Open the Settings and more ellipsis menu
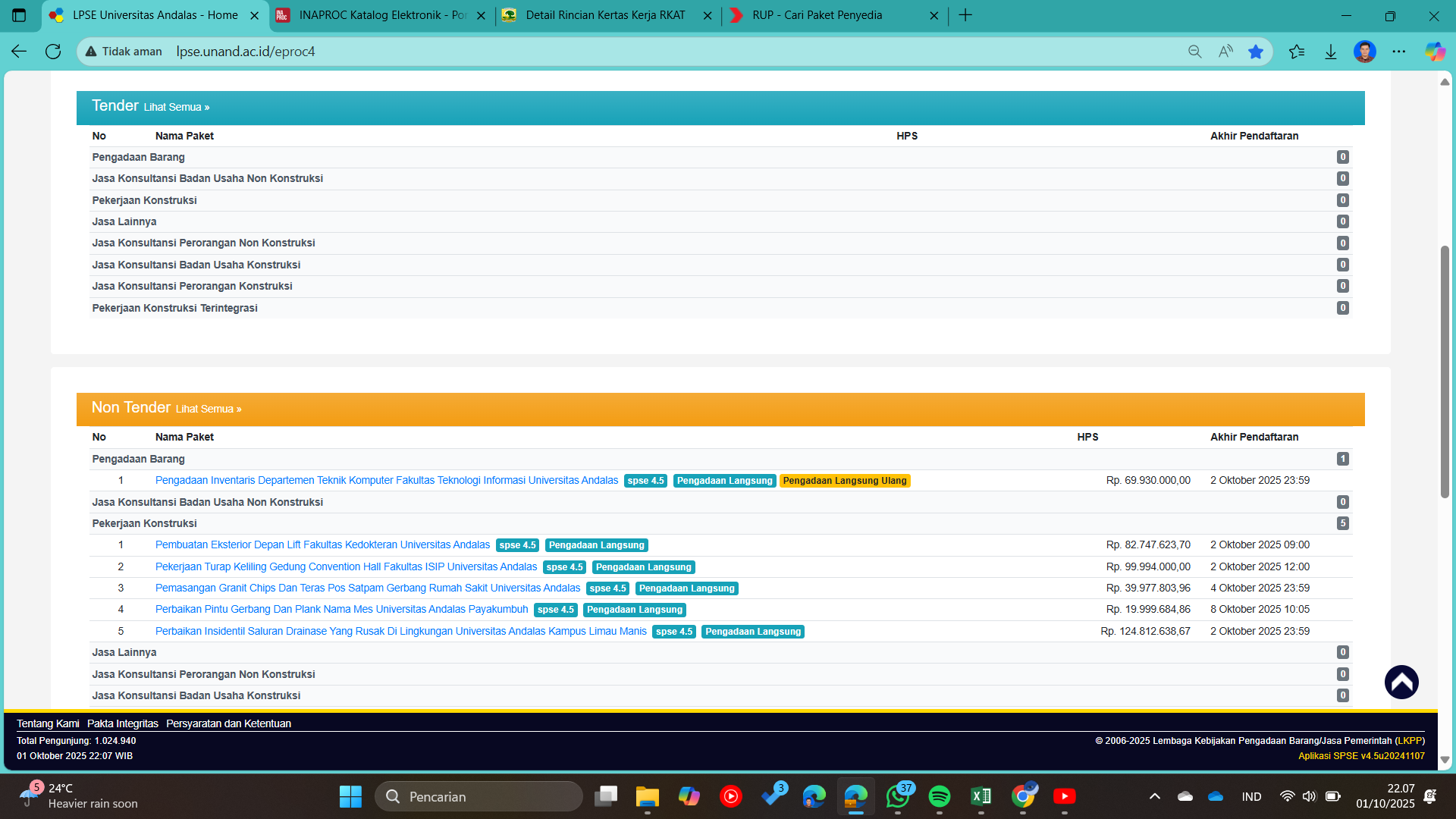Screen dimensions: 1456x819 pos(1398,52)
